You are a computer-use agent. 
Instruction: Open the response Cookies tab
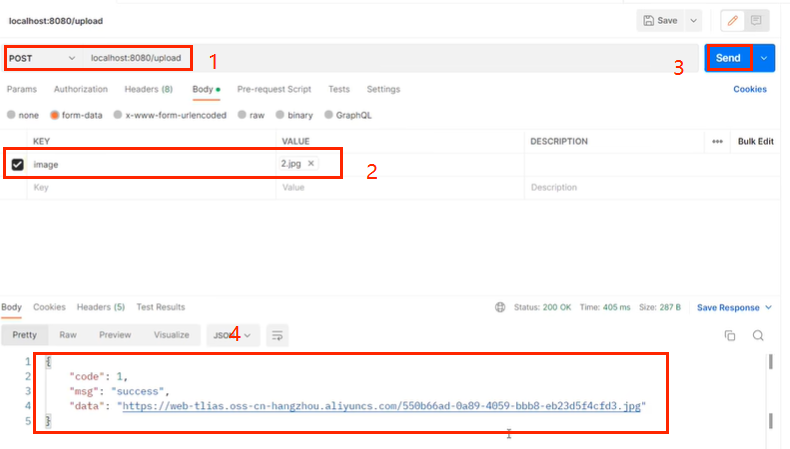point(49,307)
